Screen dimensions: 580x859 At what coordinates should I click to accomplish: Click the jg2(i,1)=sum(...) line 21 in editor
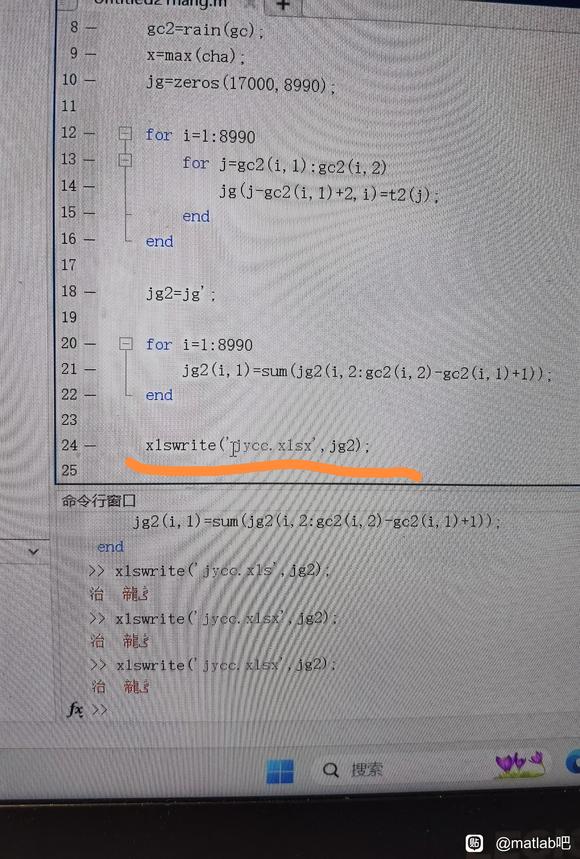tap(367, 372)
